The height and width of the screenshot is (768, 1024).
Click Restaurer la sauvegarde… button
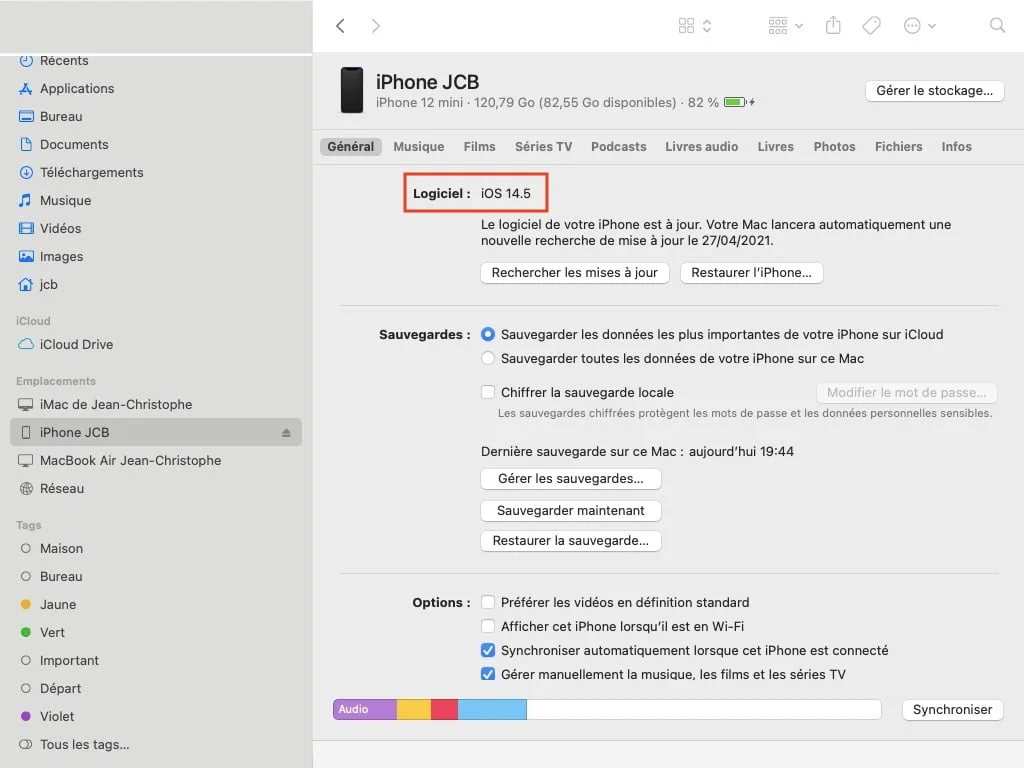(x=571, y=541)
